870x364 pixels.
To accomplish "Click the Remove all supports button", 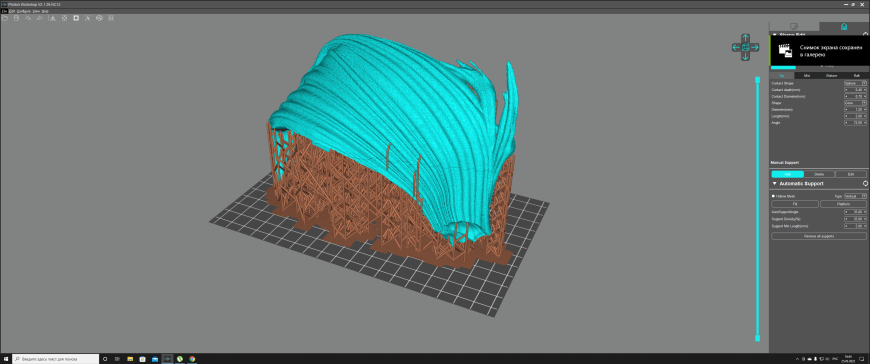I will (x=819, y=236).
